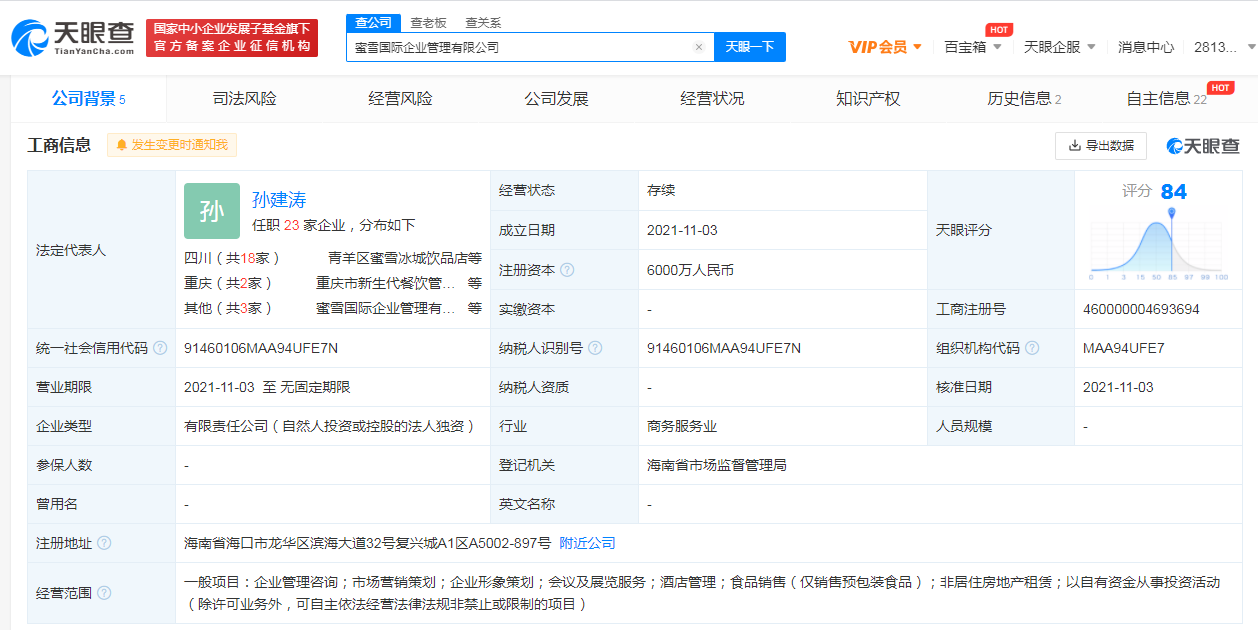Select the 重庆（共2家）row
The width and height of the screenshot is (1258, 630).
[333, 283]
